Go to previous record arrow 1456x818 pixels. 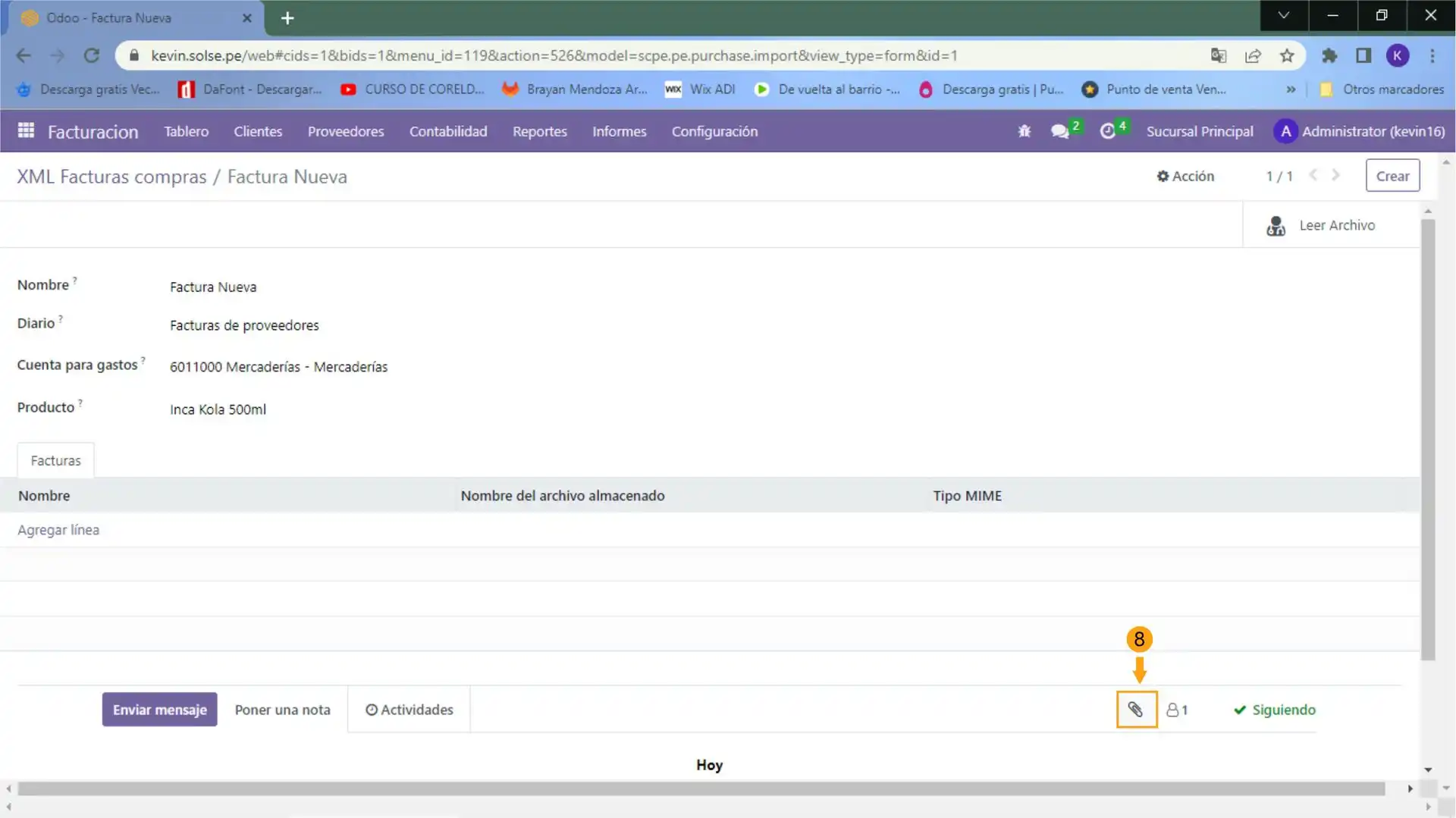tap(1313, 175)
